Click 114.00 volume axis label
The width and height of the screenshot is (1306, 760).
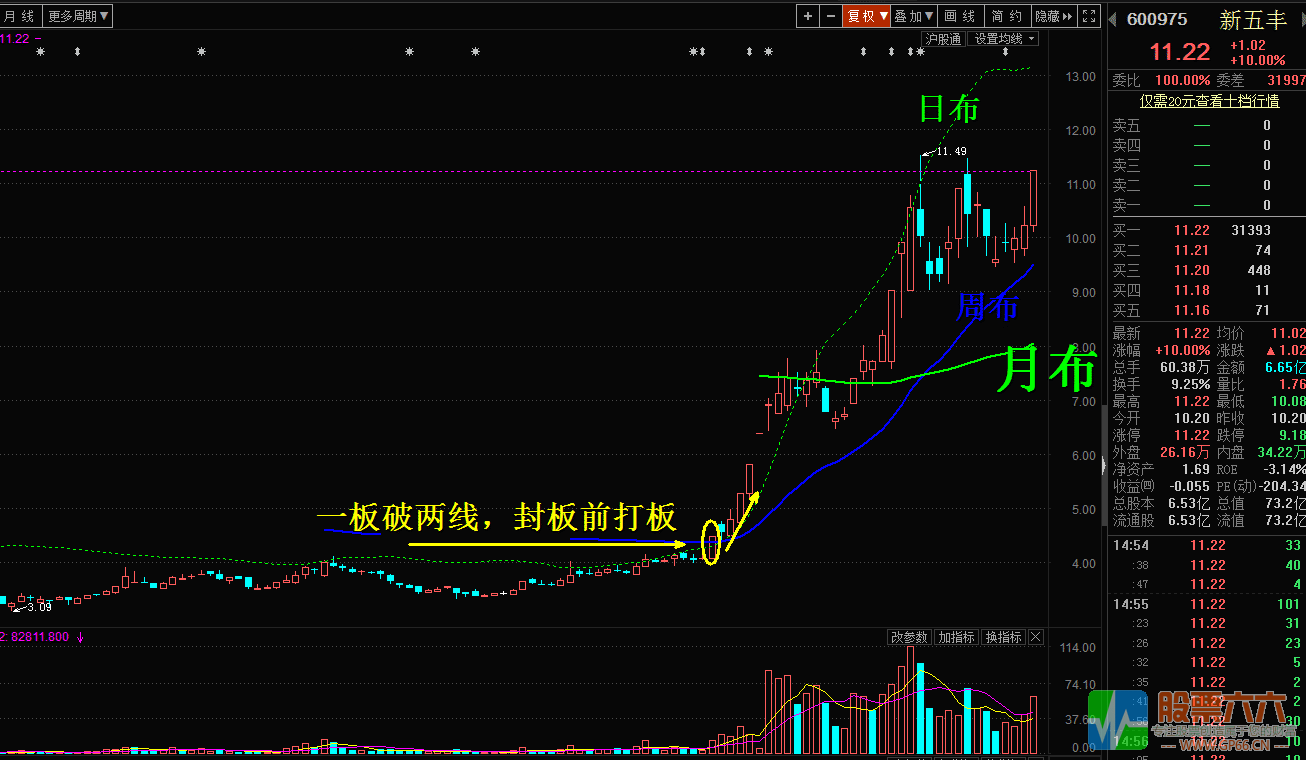click(1077, 649)
